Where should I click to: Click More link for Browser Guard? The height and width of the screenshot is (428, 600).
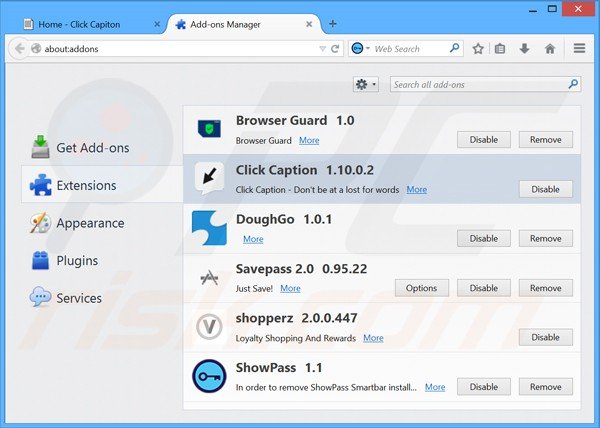pyautogui.click(x=309, y=140)
